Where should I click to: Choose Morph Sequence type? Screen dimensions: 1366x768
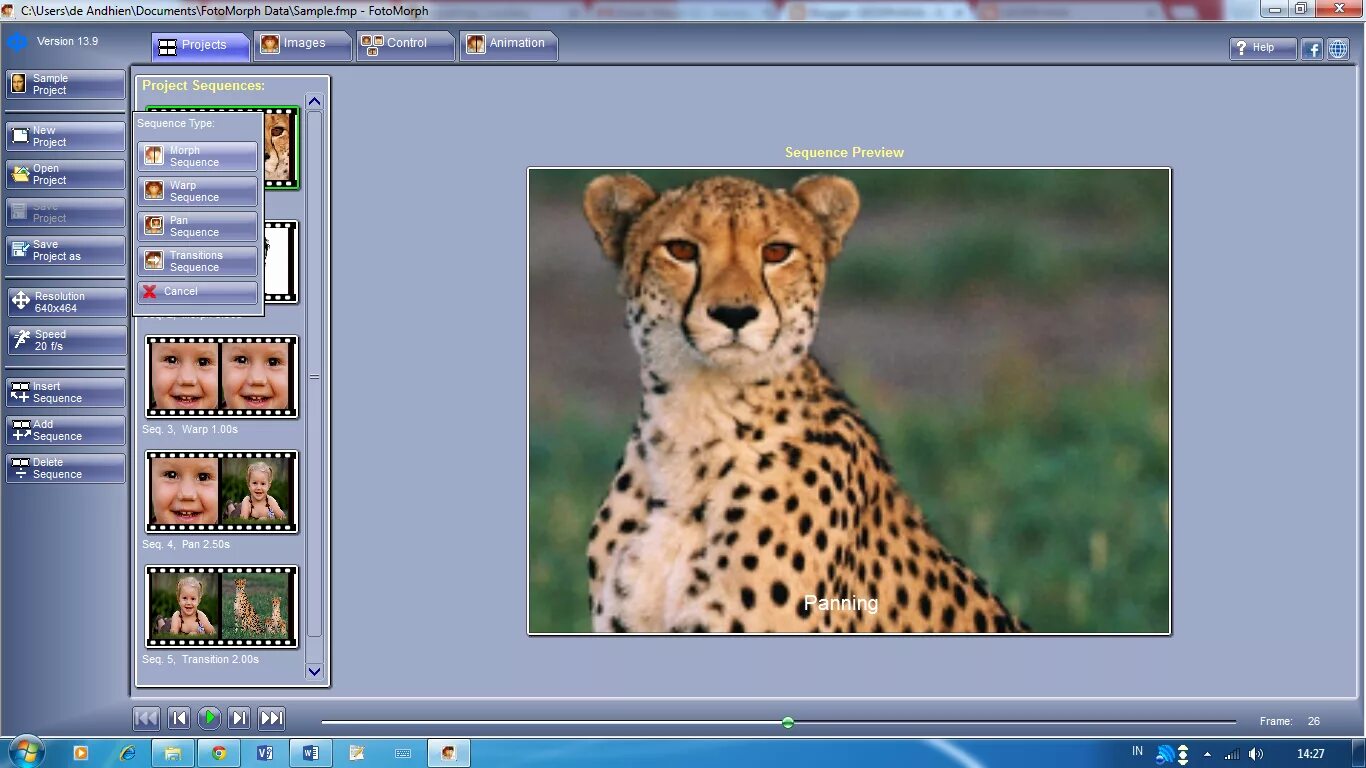click(198, 156)
